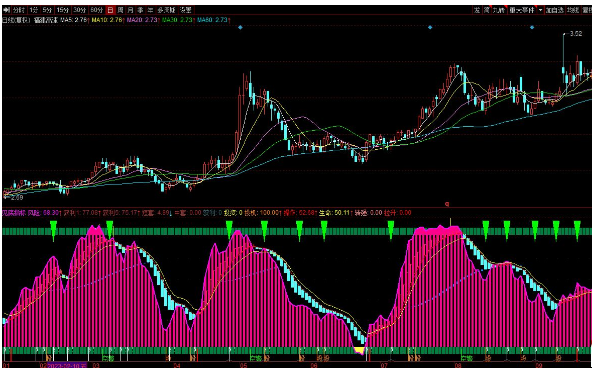Select the 15分 period tab

pos(63,9)
